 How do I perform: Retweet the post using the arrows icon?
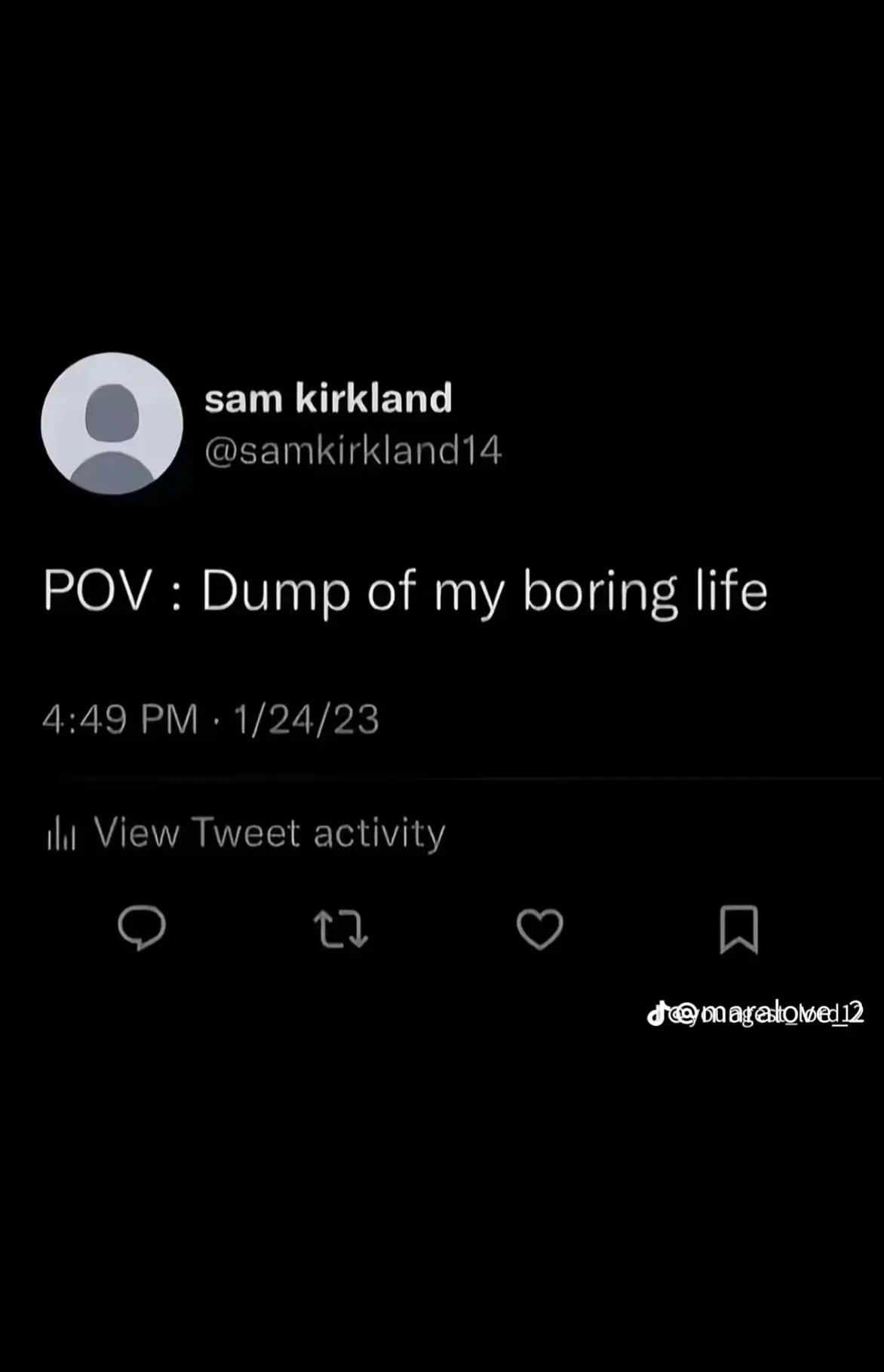pyautogui.click(x=341, y=929)
